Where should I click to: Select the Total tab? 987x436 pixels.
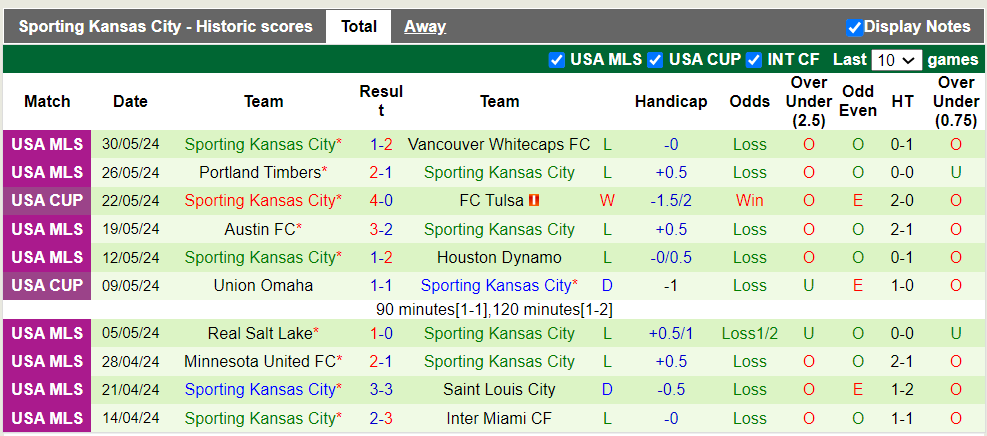tap(359, 27)
